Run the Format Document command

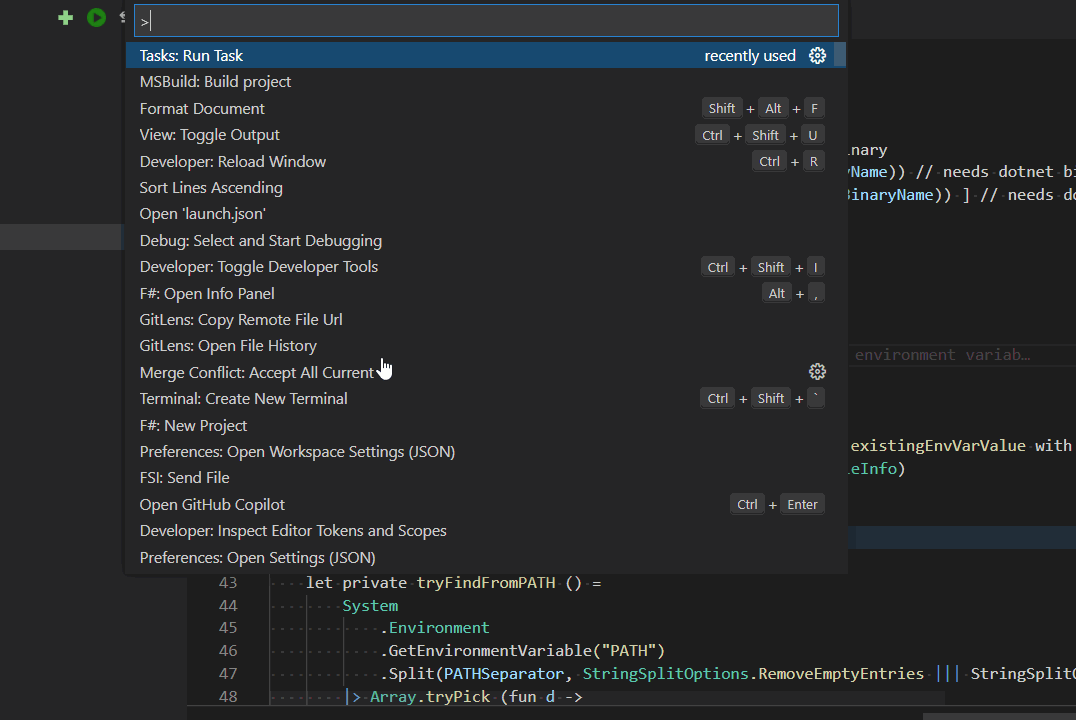(x=202, y=109)
